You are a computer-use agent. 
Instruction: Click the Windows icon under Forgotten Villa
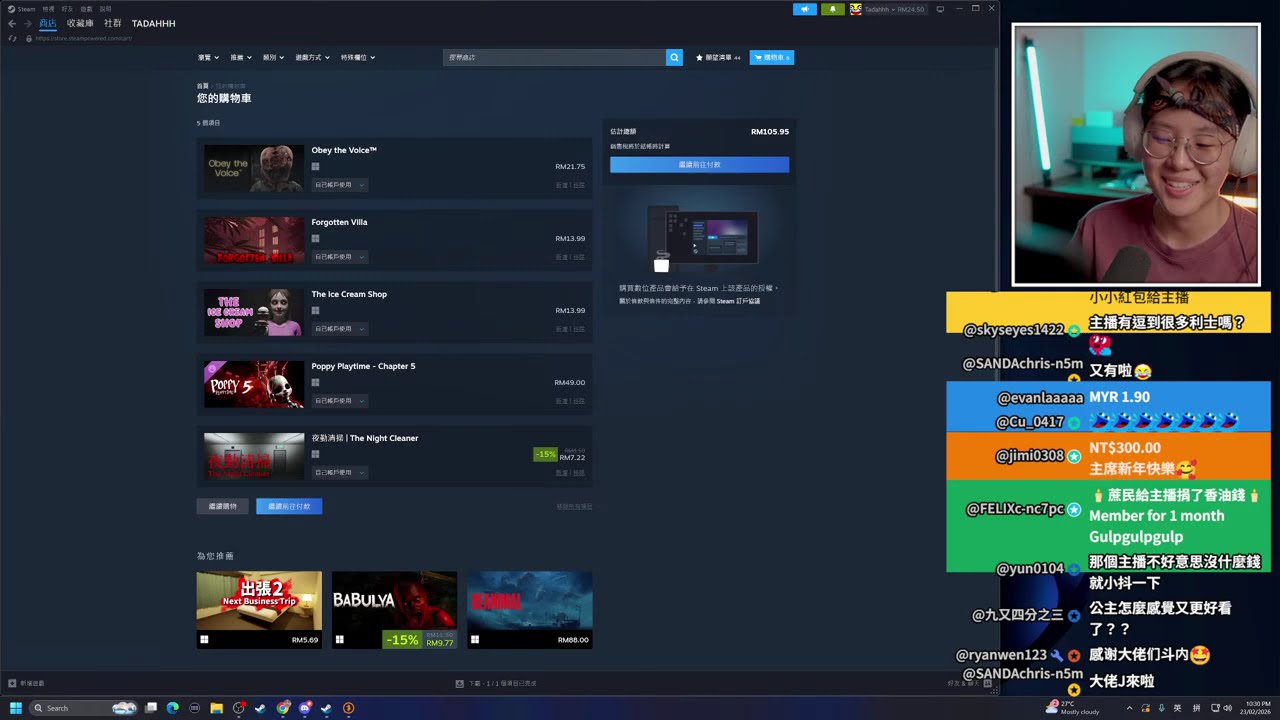[x=315, y=239]
